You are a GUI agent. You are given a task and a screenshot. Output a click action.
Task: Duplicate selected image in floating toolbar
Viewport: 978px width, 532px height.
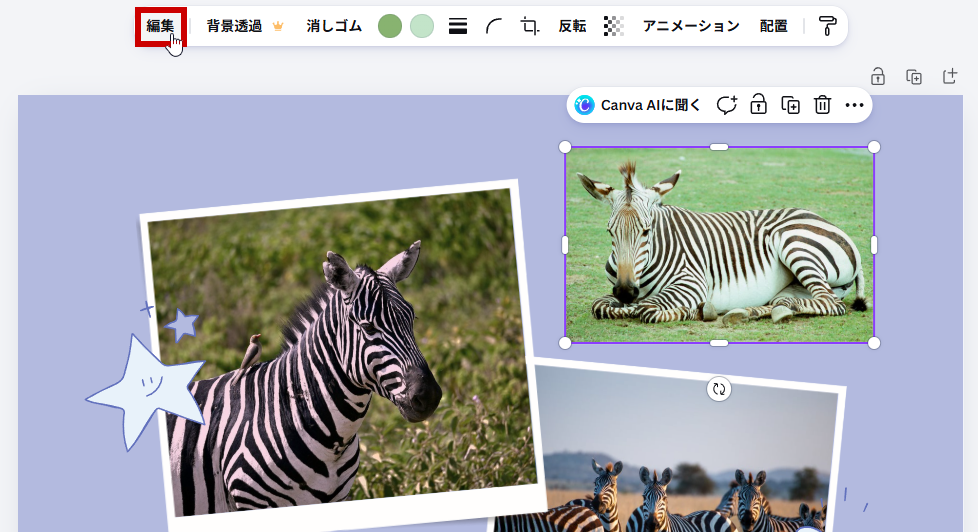[x=790, y=105]
